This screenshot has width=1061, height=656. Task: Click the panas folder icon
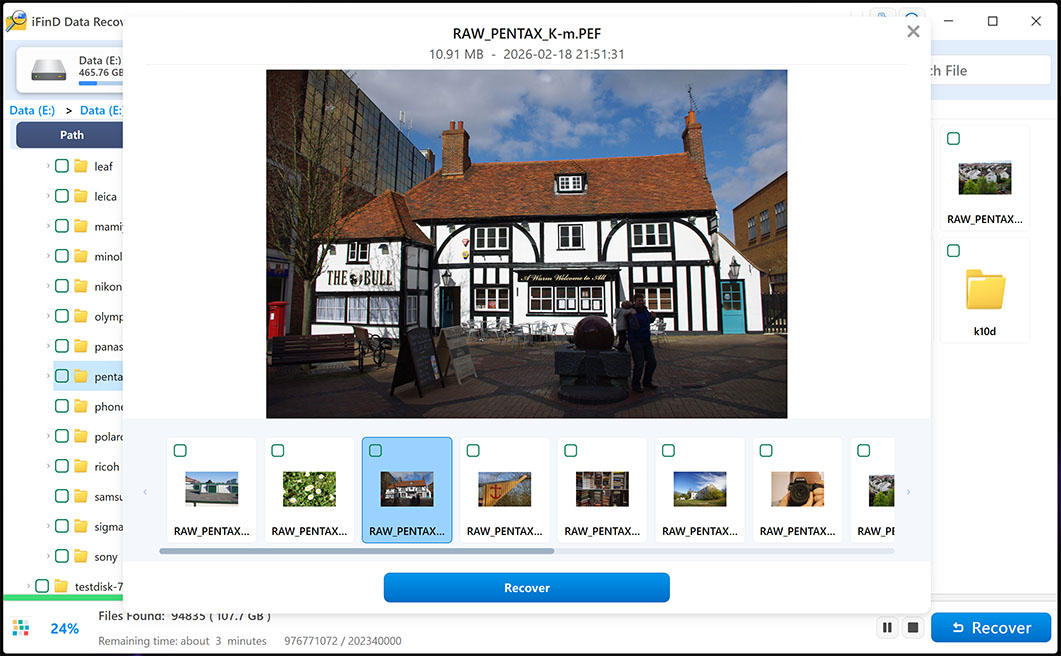coord(81,346)
